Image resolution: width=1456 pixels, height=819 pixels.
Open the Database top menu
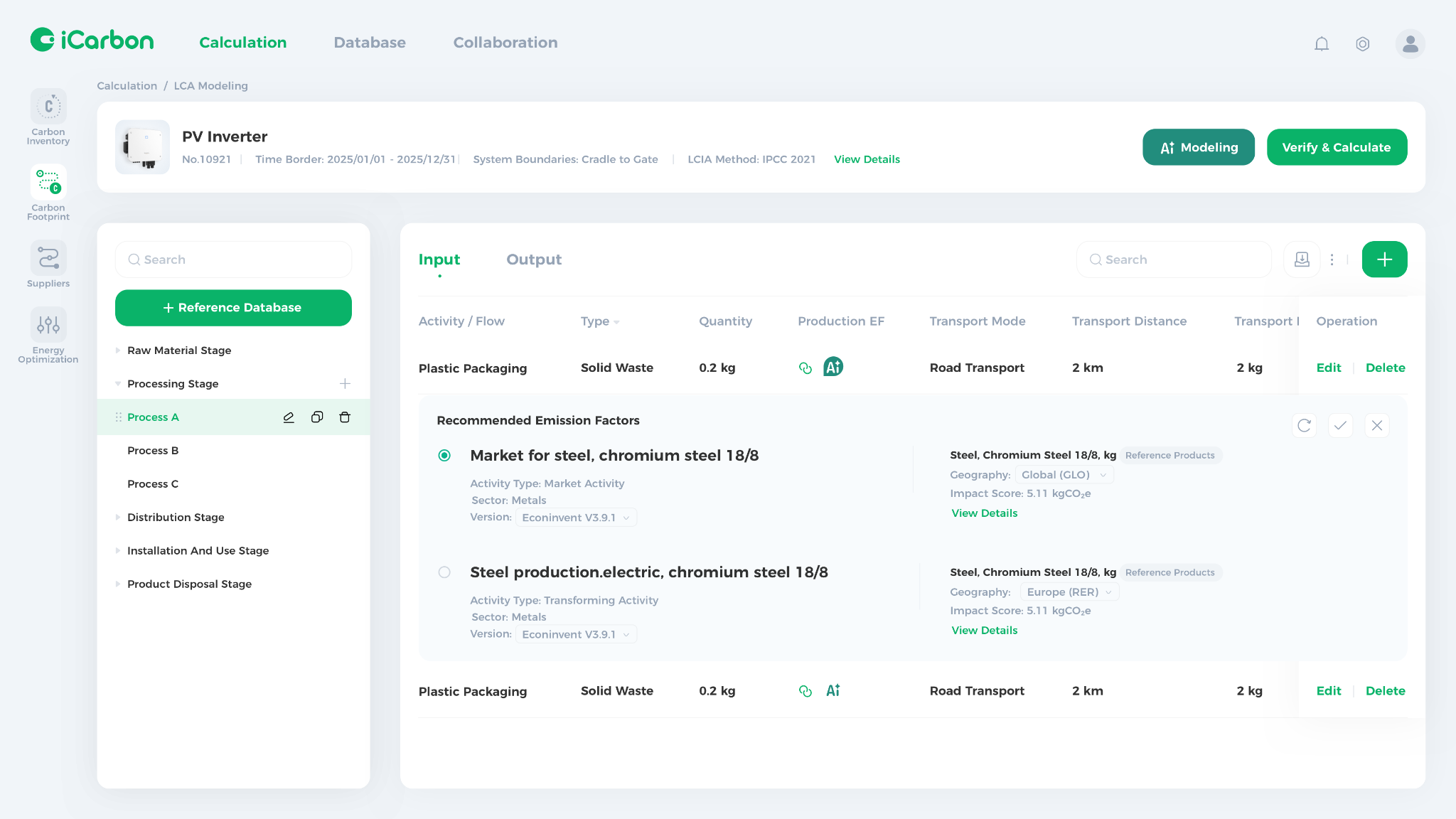click(x=370, y=43)
